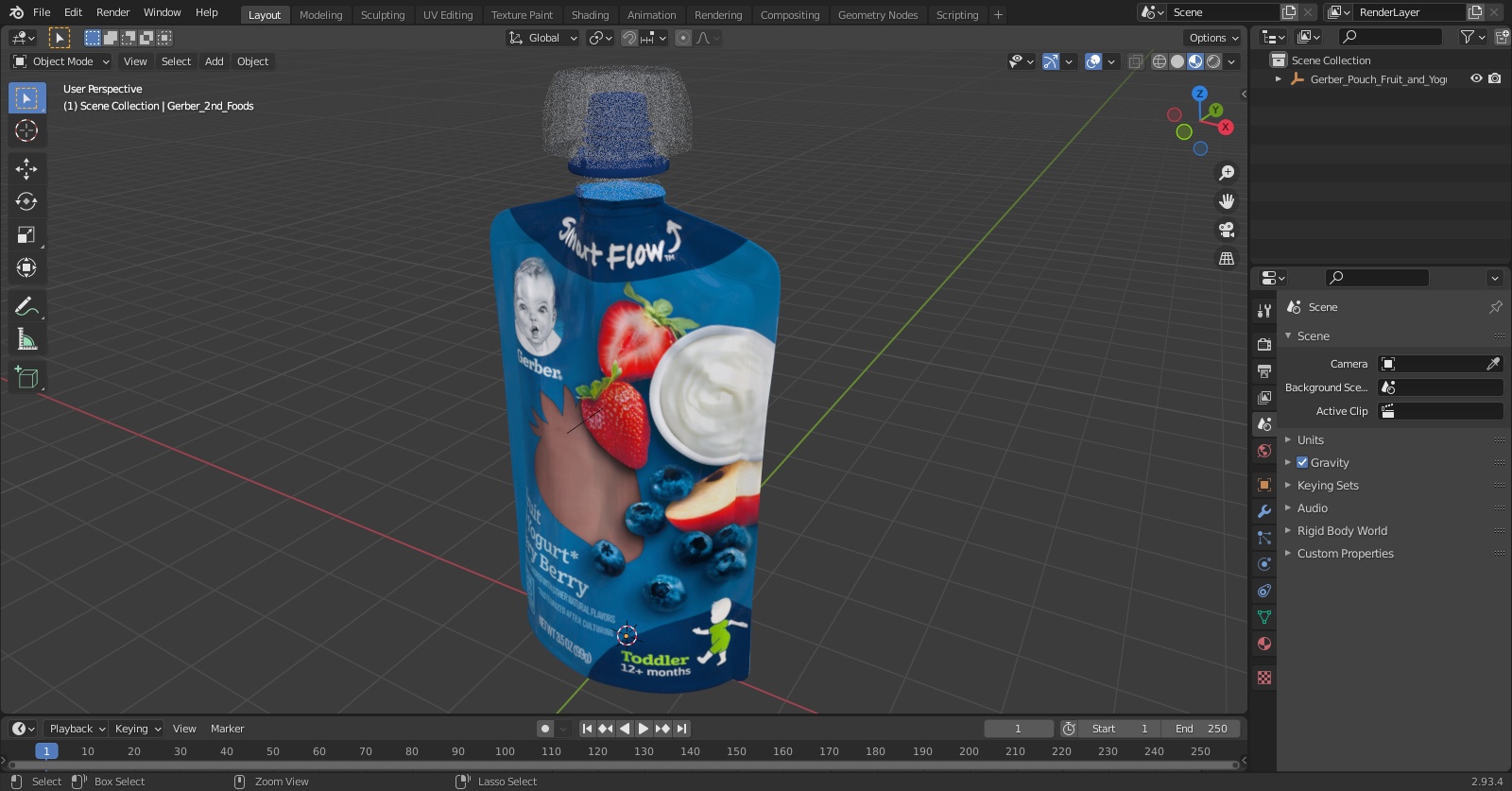Image resolution: width=1512 pixels, height=791 pixels.
Task: Open the World properties tab
Action: 1264,451
